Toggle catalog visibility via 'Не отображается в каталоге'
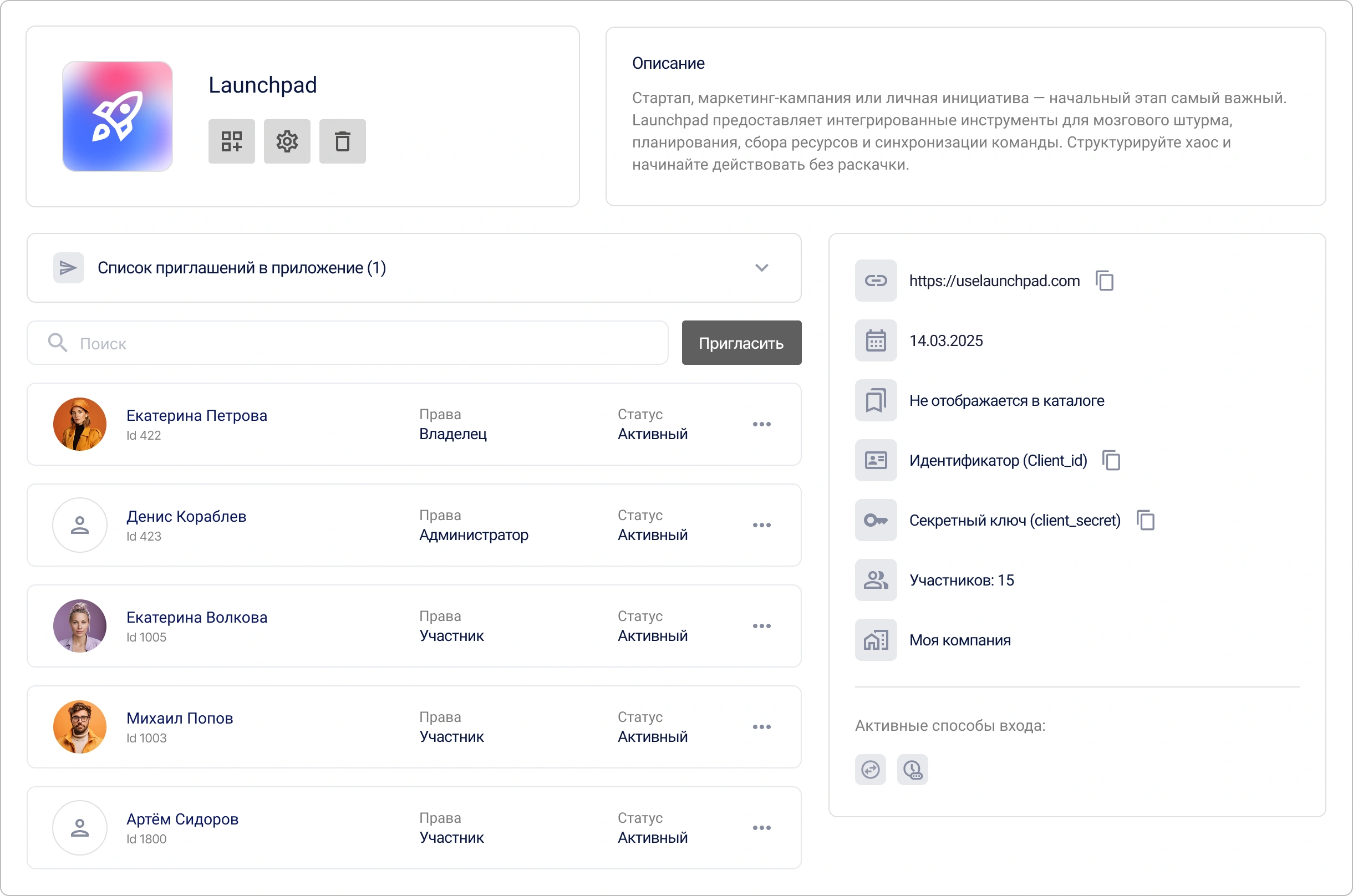Image resolution: width=1353 pixels, height=896 pixels. coord(1006,400)
